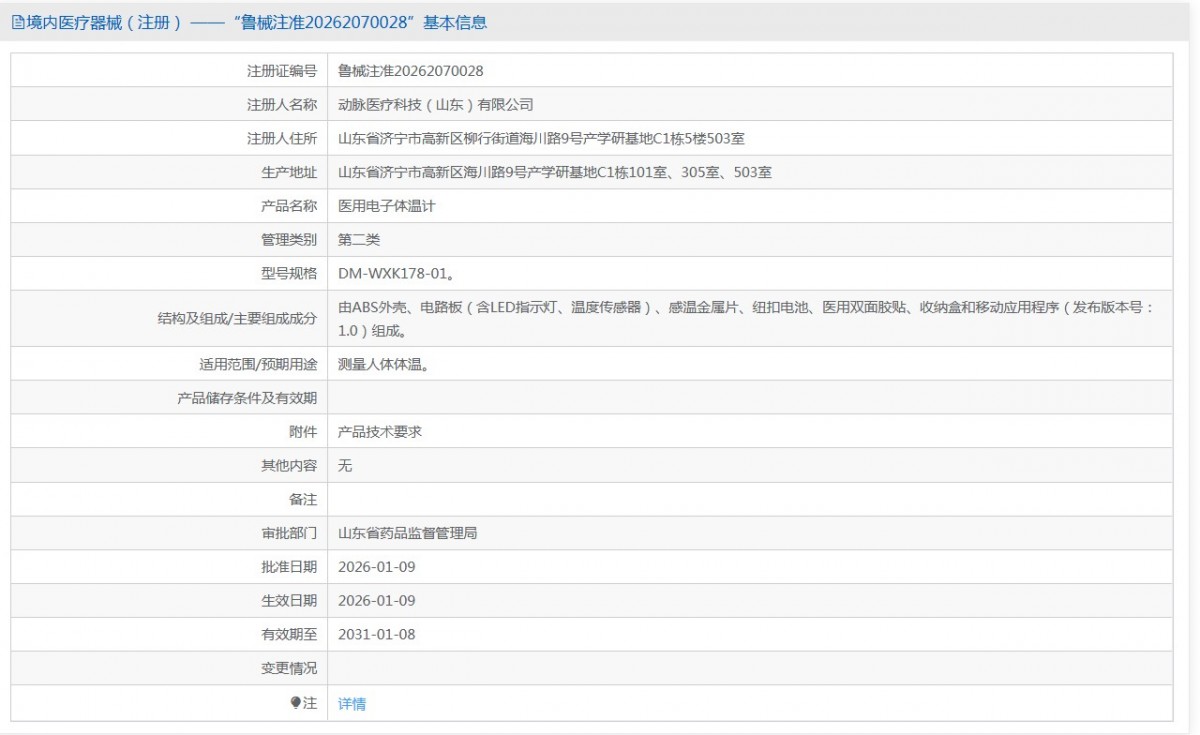Click the 注册证编号 label
The height and width of the screenshot is (735, 1200).
(x=282, y=71)
